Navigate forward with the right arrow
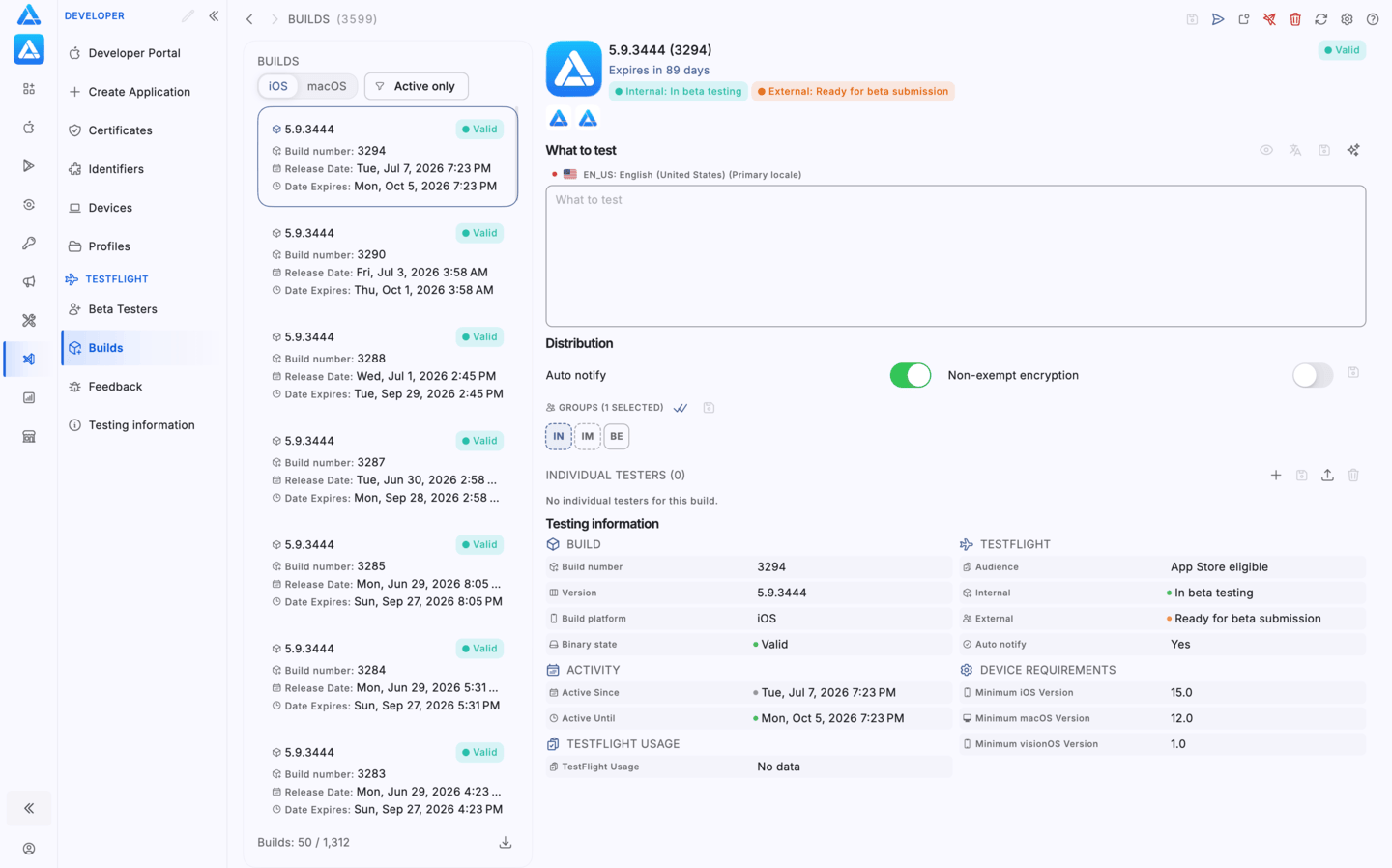 tap(275, 19)
